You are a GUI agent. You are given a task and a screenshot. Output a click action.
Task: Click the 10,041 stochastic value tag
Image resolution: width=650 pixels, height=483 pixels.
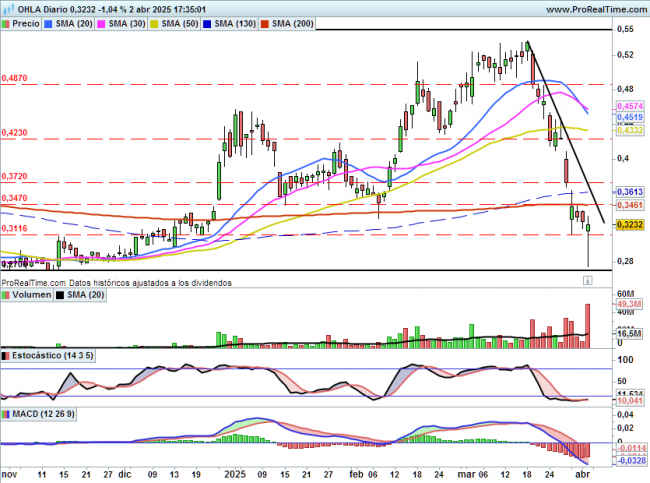630,400
